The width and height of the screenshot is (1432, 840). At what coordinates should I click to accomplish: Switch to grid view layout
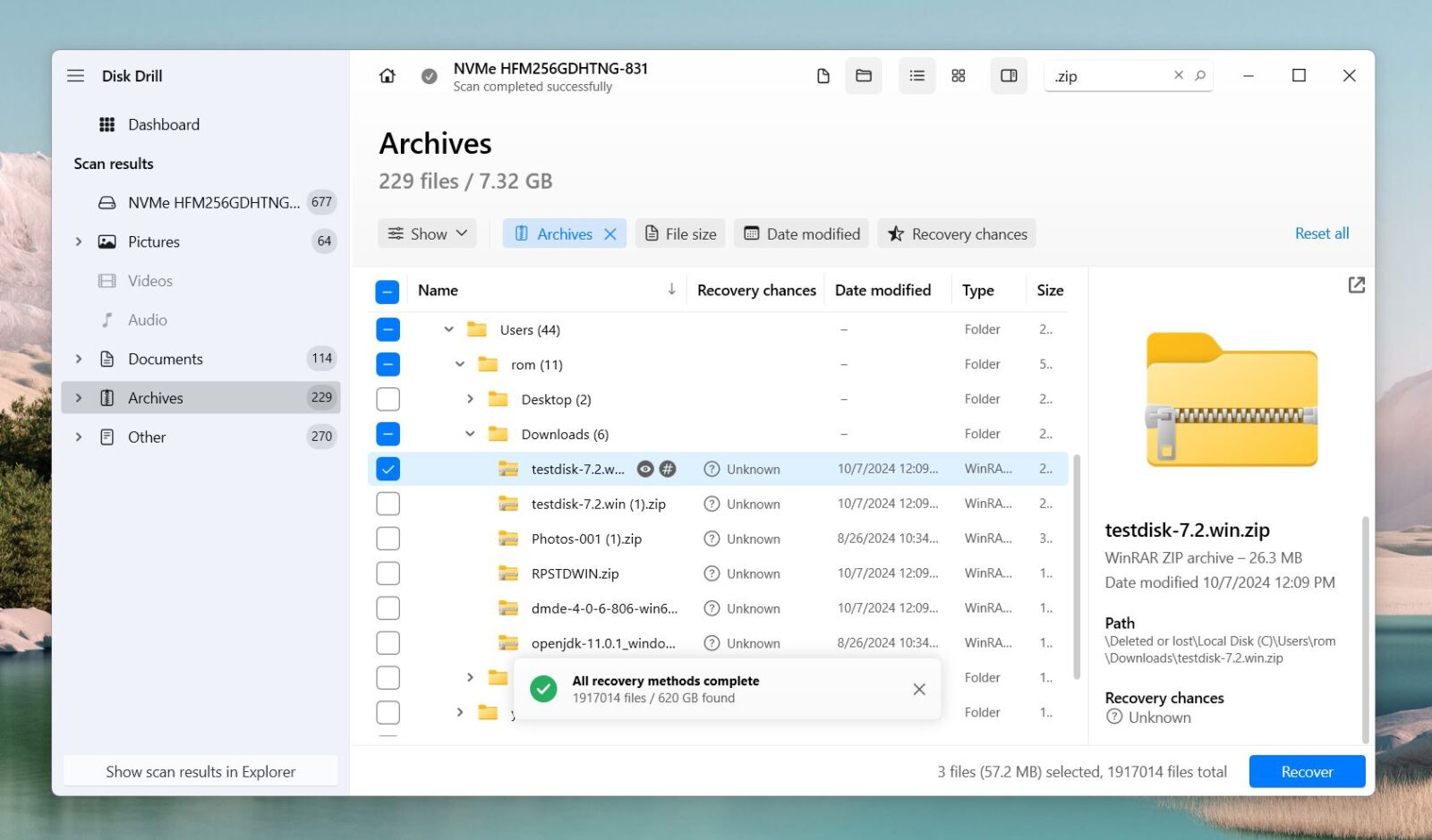point(958,76)
